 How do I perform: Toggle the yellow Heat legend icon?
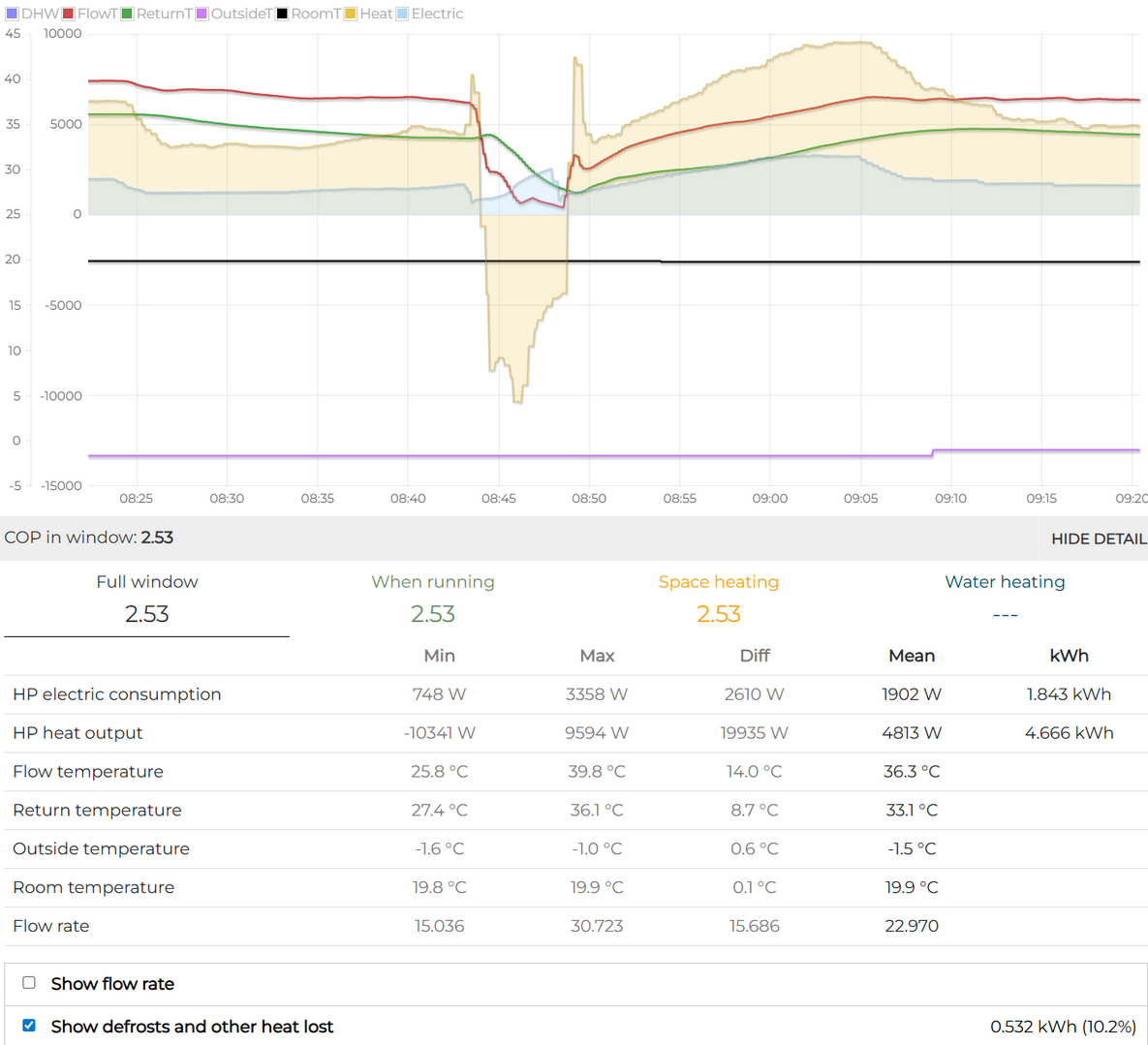(351, 14)
